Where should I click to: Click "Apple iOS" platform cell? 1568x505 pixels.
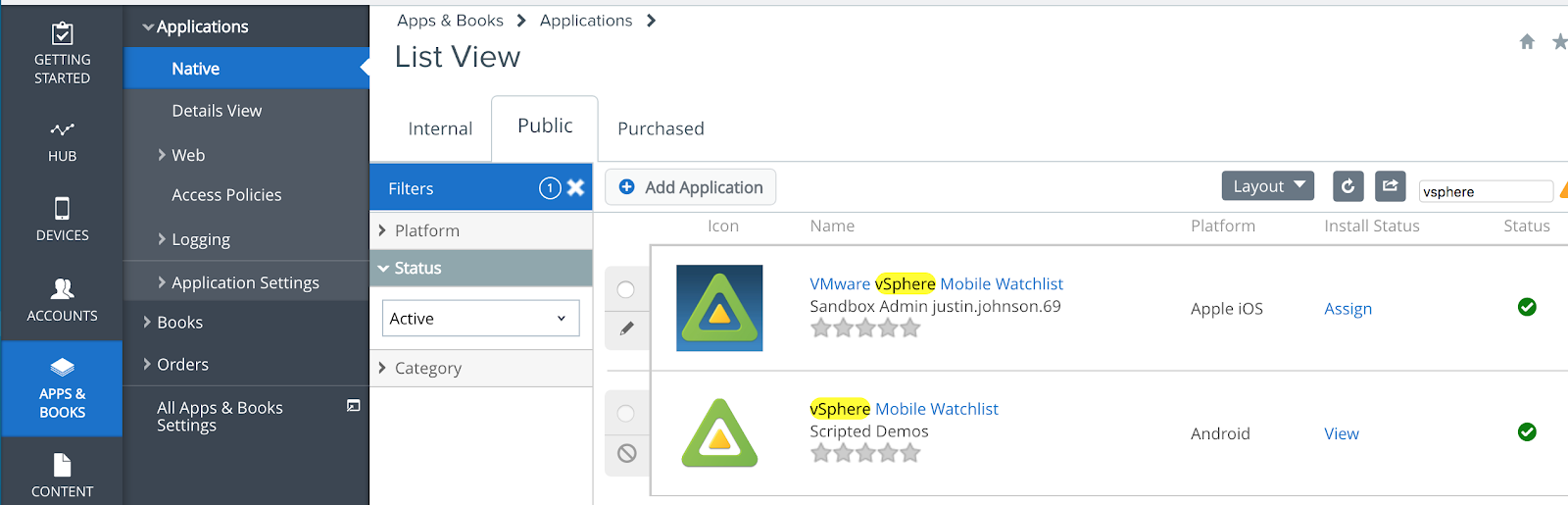tap(1226, 308)
